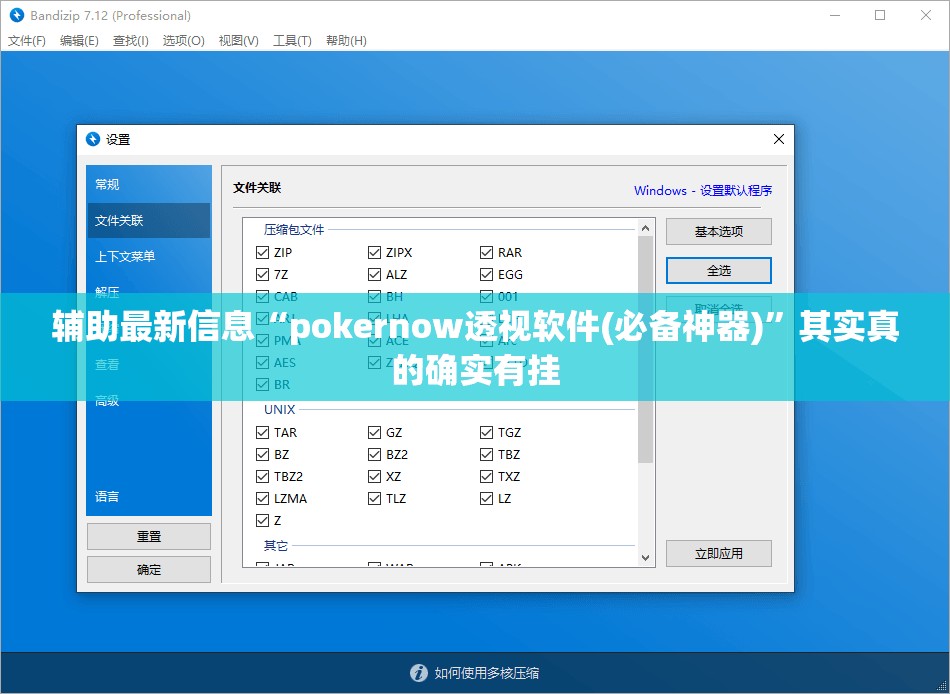This screenshot has width=950, height=694.
Task: Toggle the TAR checkbox
Action: [x=262, y=432]
